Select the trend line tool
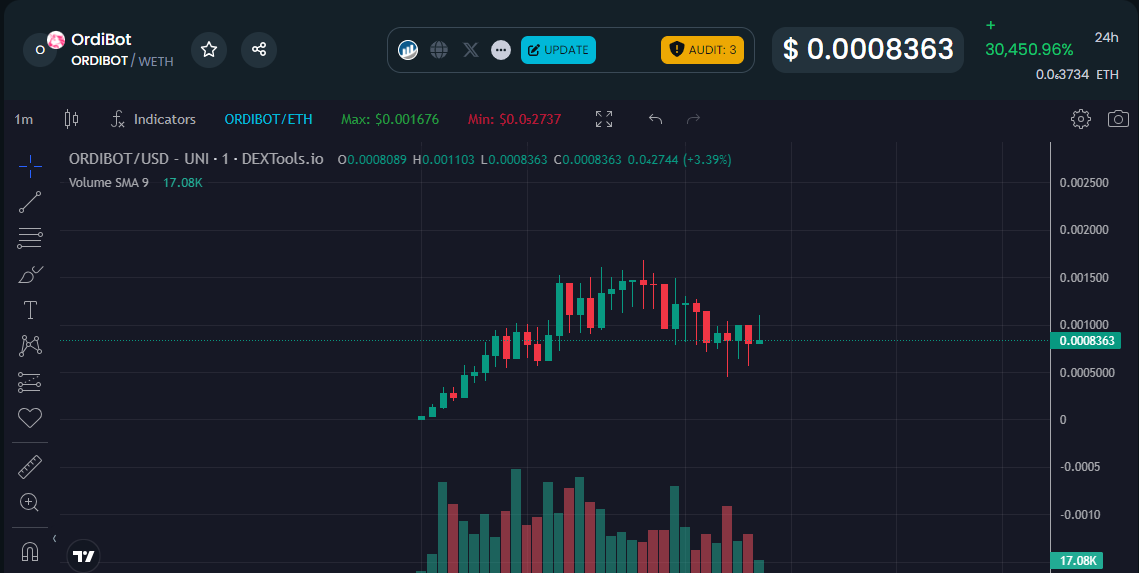Viewport: 1139px width, 573px height. (x=30, y=203)
